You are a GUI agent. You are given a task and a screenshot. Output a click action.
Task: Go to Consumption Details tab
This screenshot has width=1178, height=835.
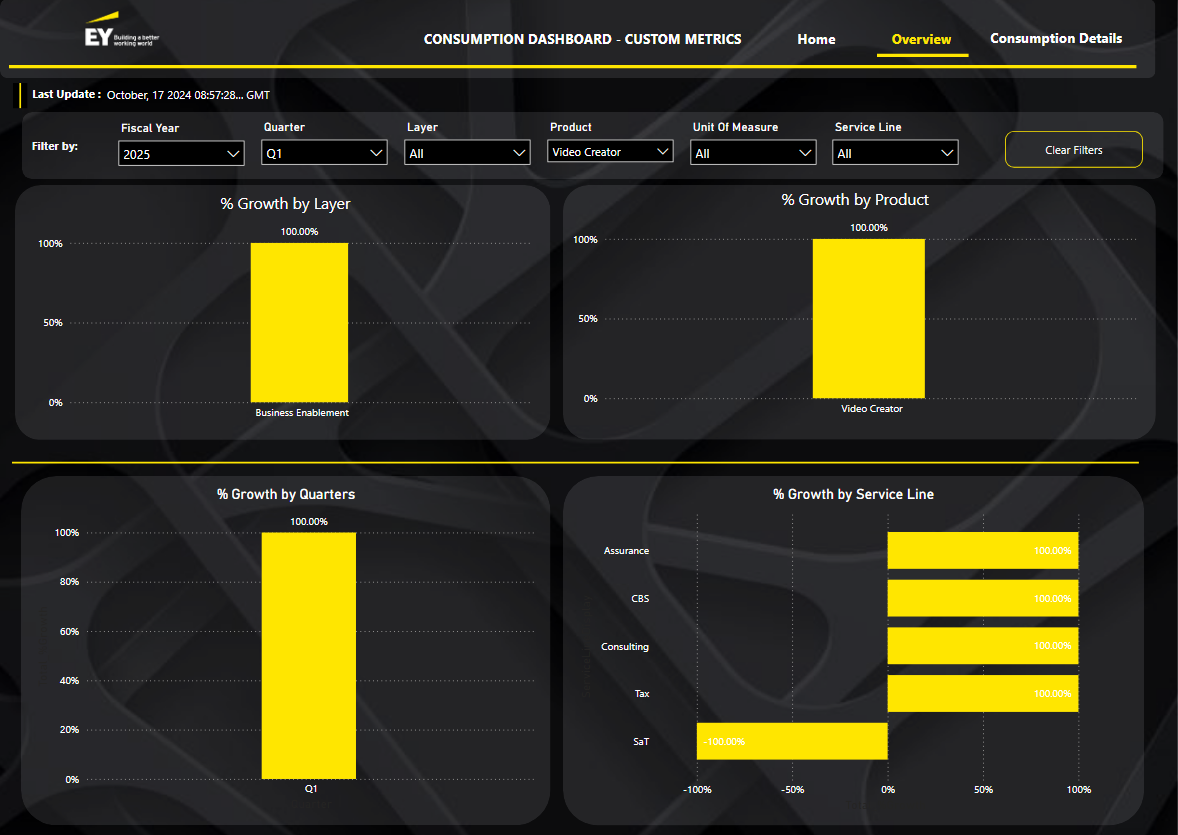[1056, 38]
